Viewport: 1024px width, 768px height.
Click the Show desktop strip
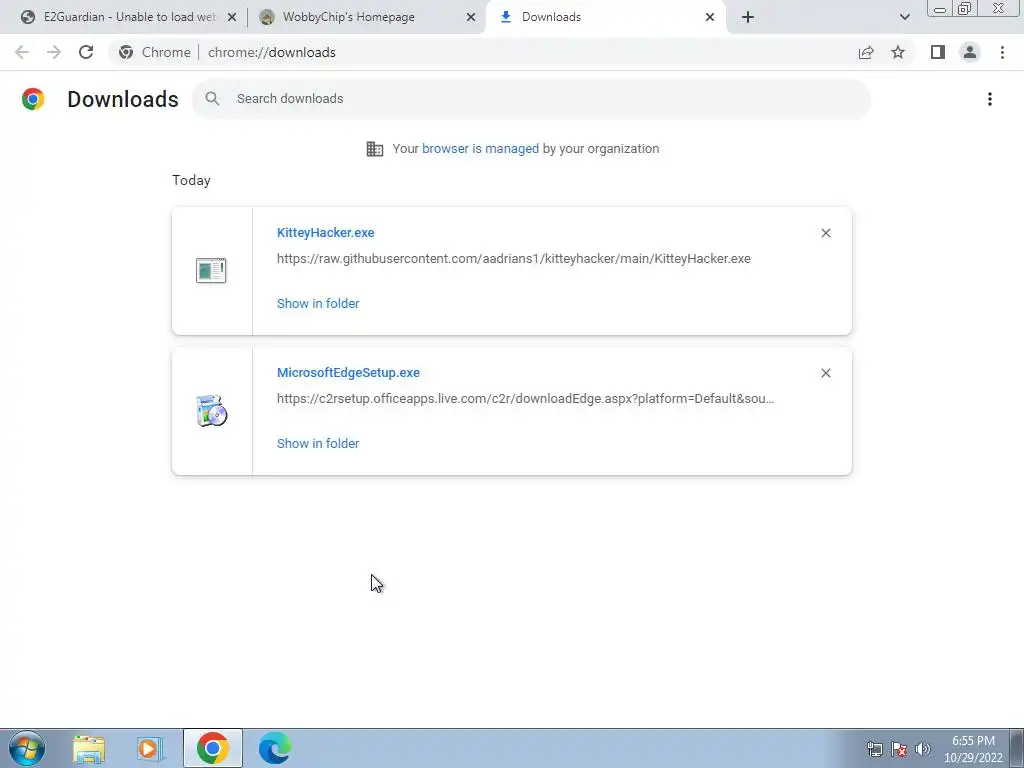(1017, 748)
